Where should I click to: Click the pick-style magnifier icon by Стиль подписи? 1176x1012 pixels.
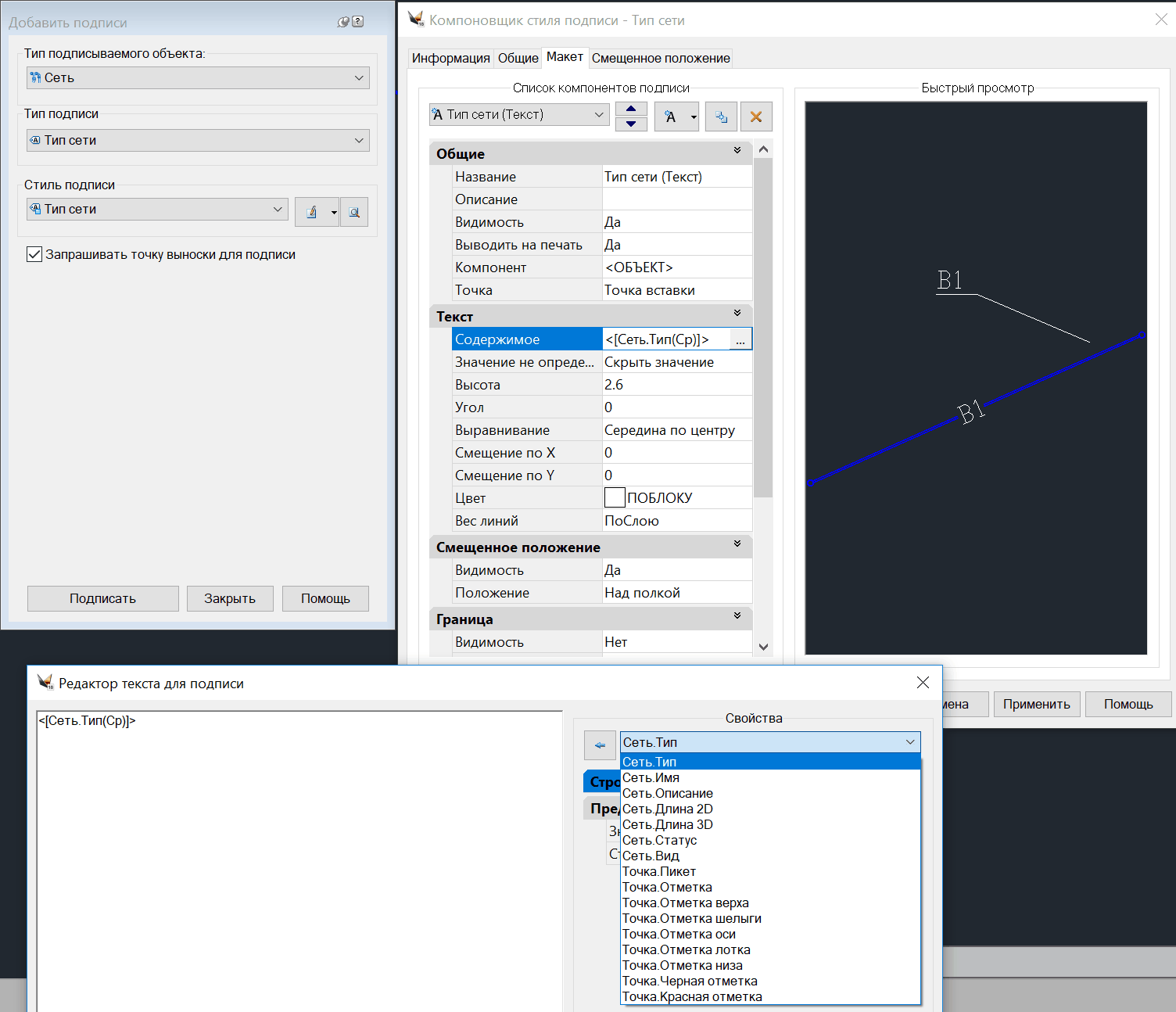pyautogui.click(x=354, y=212)
